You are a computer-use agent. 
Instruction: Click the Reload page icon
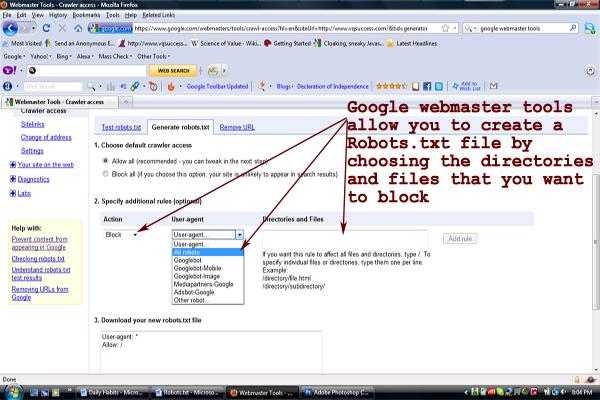(46, 28)
